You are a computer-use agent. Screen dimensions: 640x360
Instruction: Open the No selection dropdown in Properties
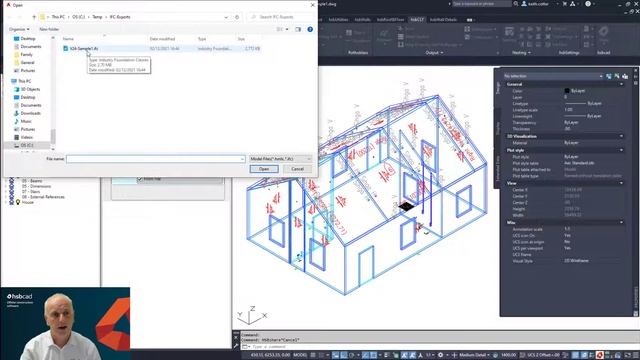click(x=553, y=76)
